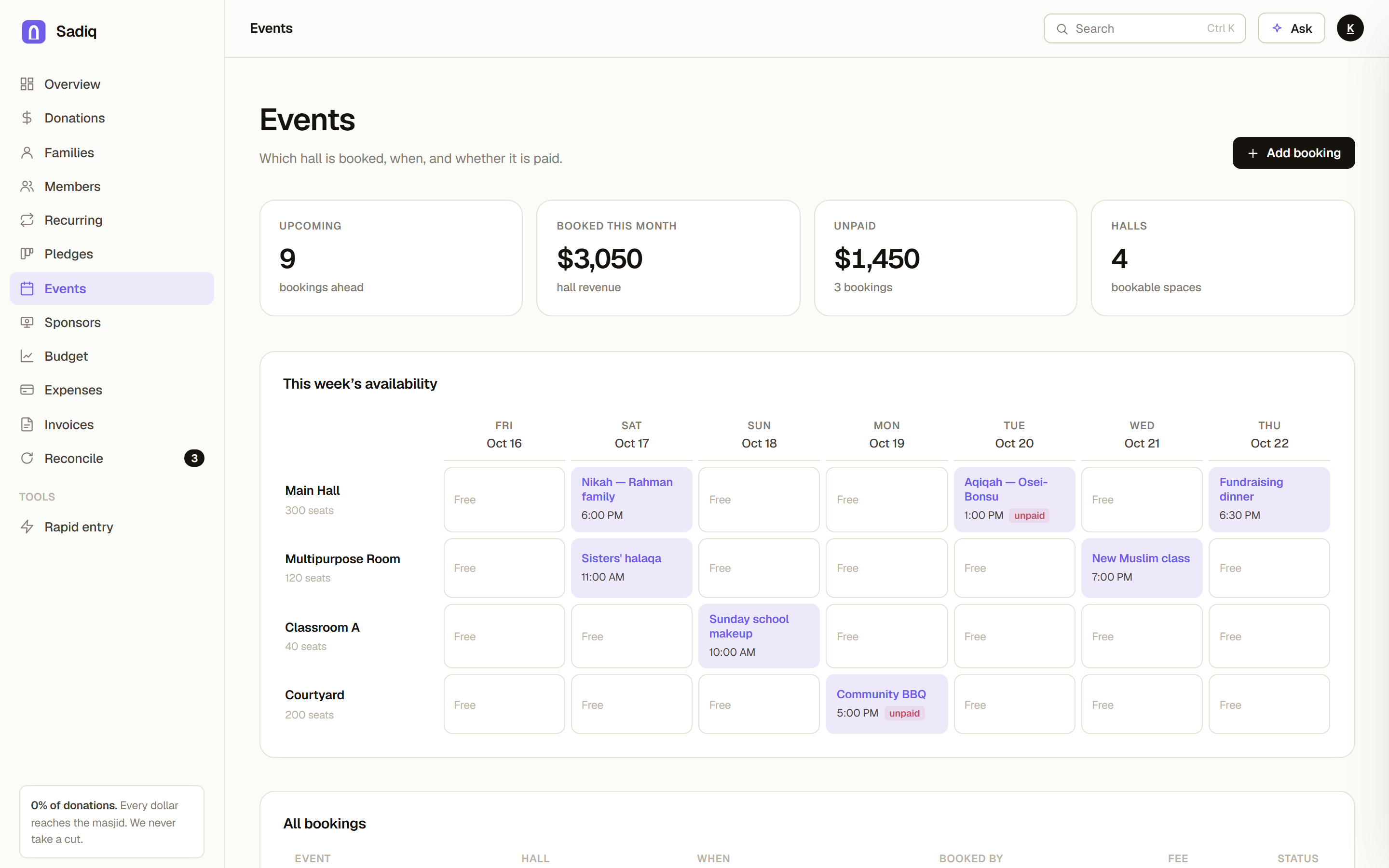Open the Invoices section
This screenshot has height=868, width=1389.
tap(112, 424)
